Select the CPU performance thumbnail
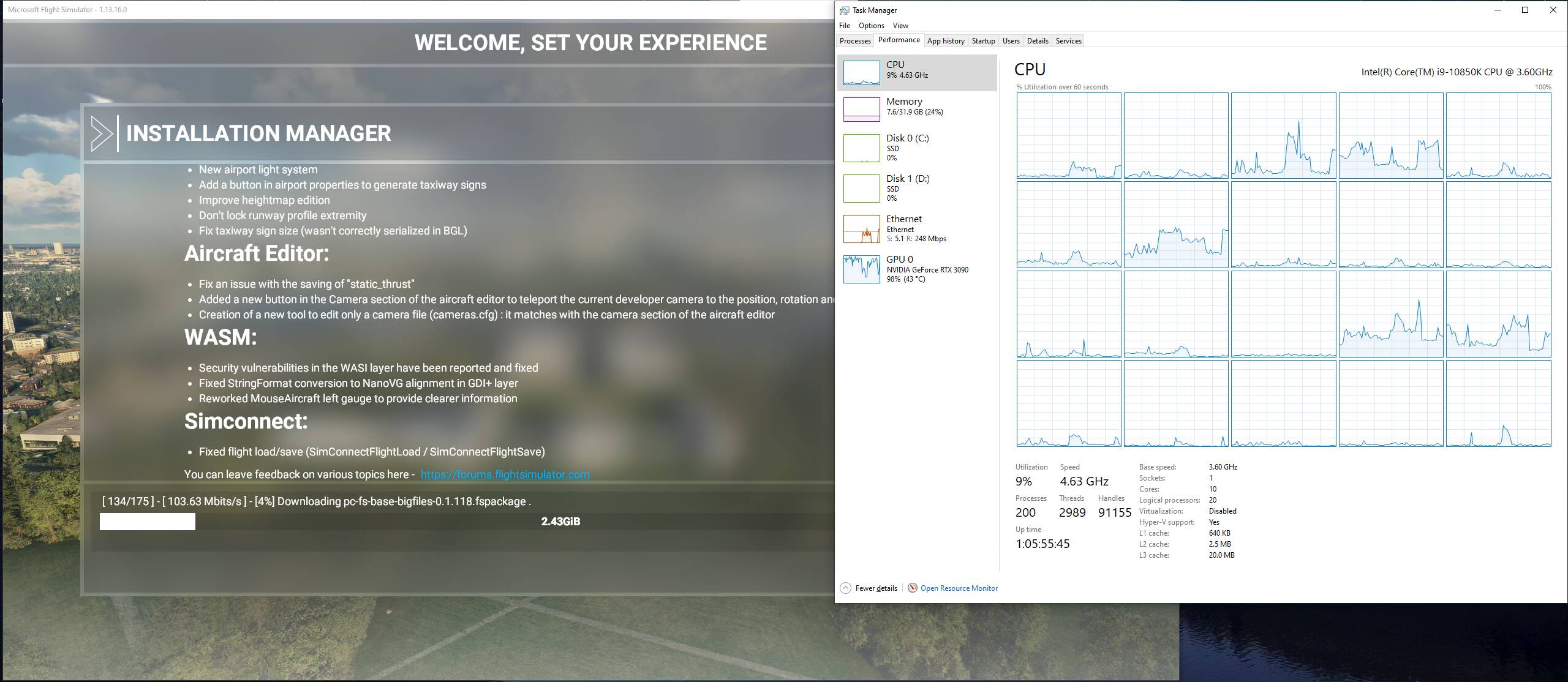 pos(861,73)
